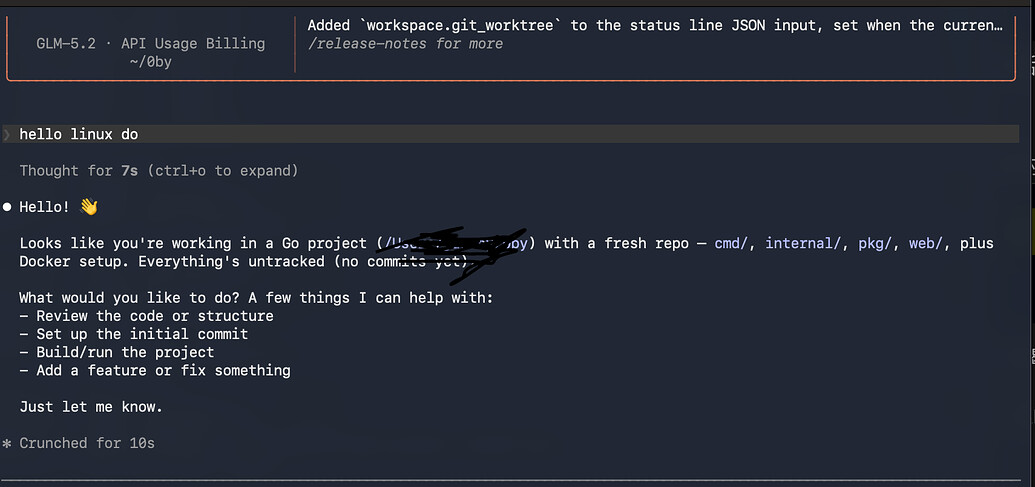Click the API Usage Billing text
Screen dimensions: 1035x487
click(193, 44)
